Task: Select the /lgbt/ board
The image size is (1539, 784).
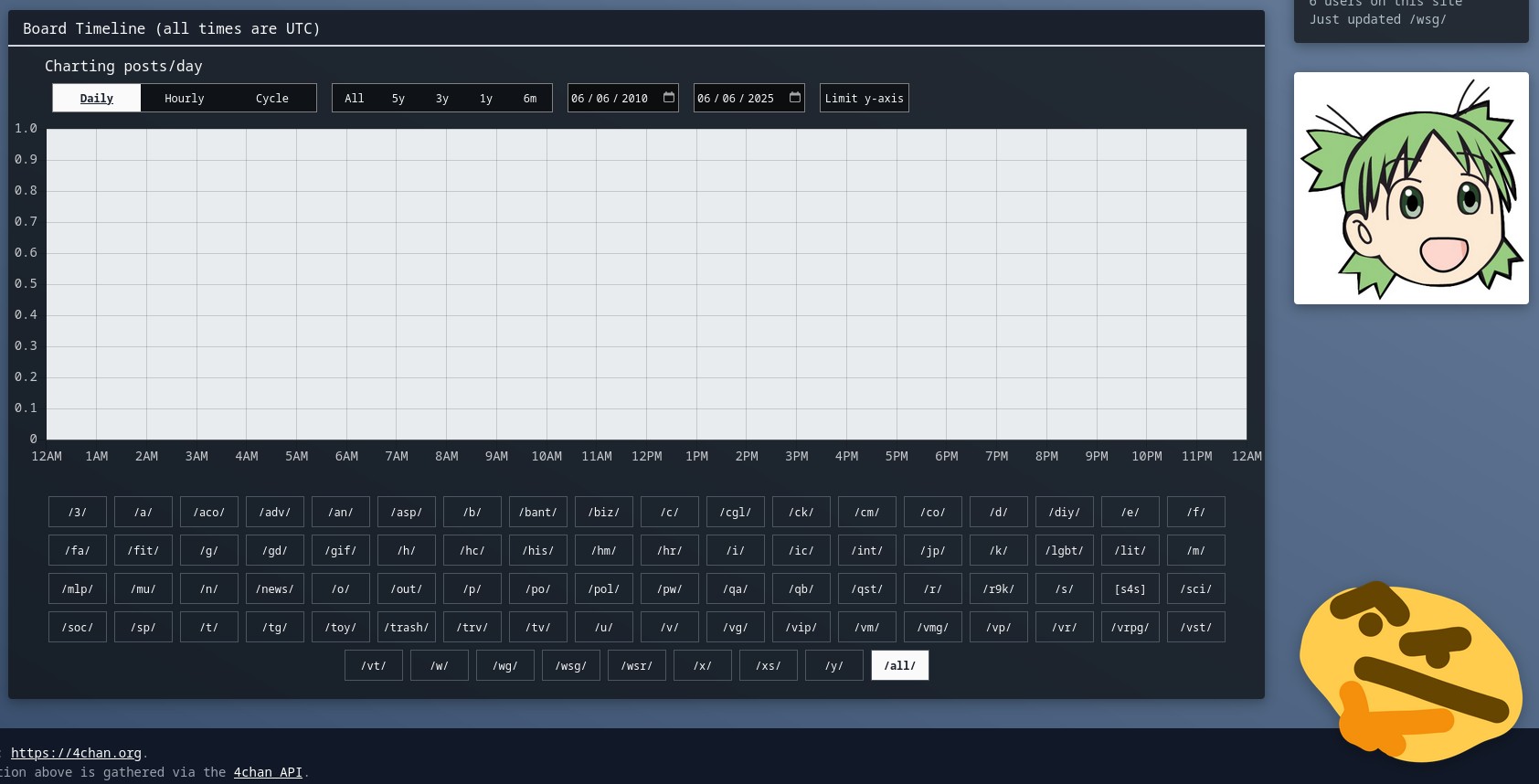Action: [1065, 550]
